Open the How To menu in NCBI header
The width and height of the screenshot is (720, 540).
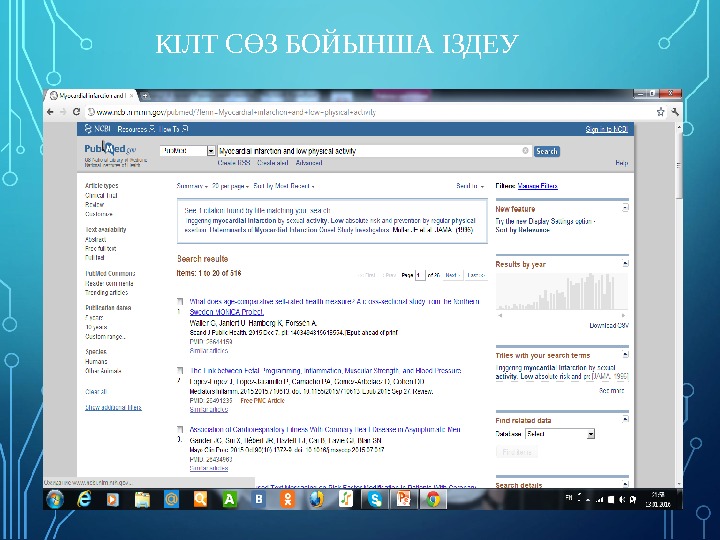173,129
